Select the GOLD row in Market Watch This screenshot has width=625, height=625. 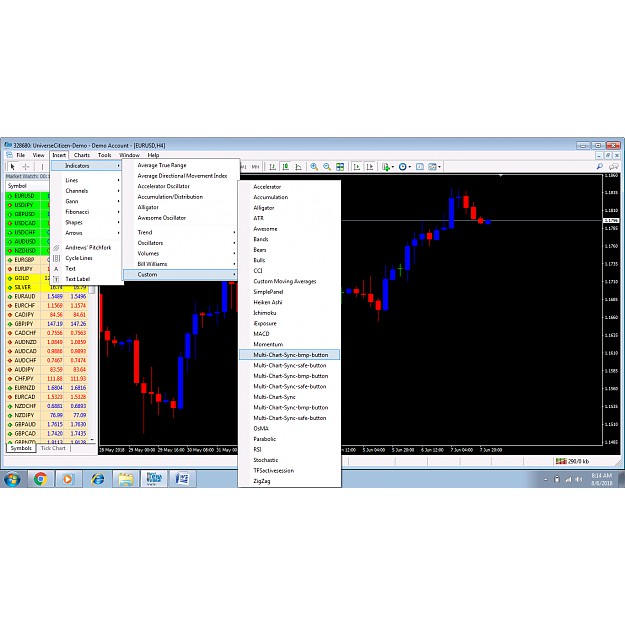click(x=22, y=278)
